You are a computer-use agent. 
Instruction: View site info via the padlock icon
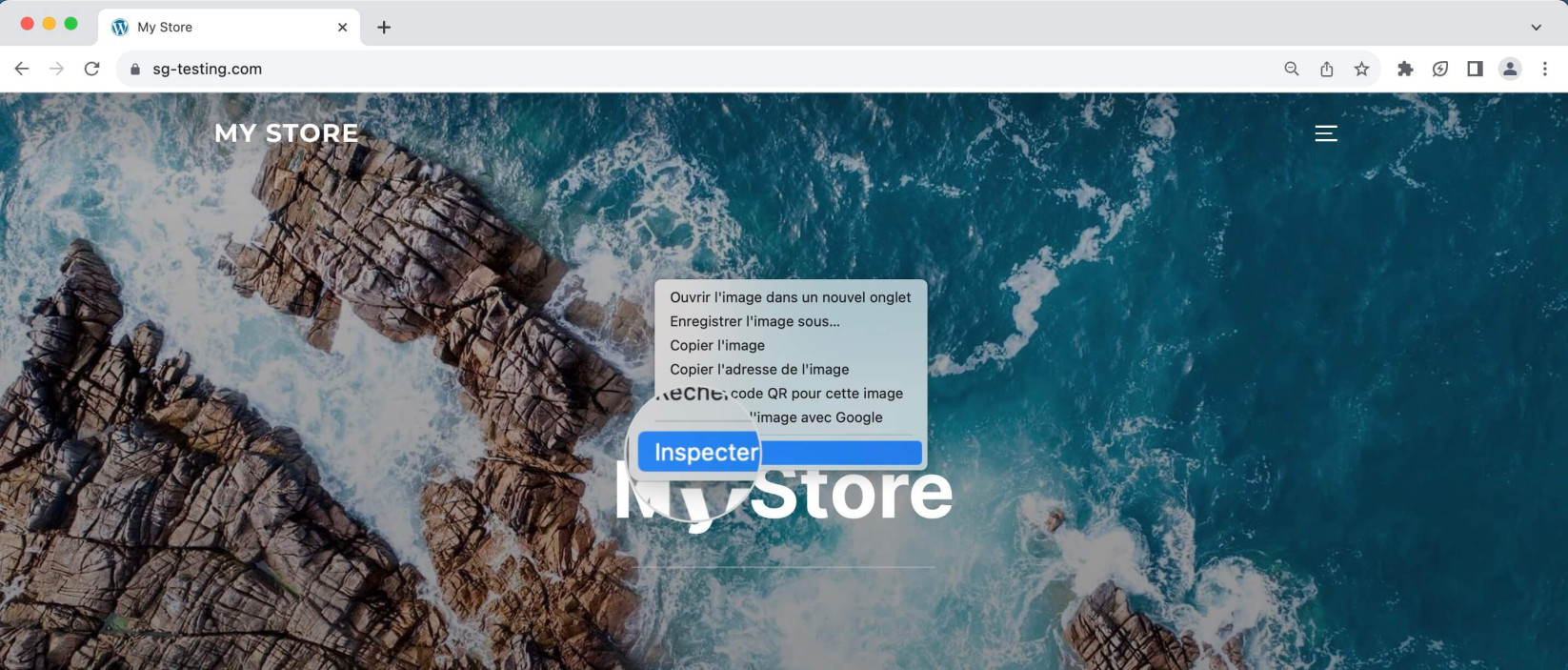[x=134, y=69]
